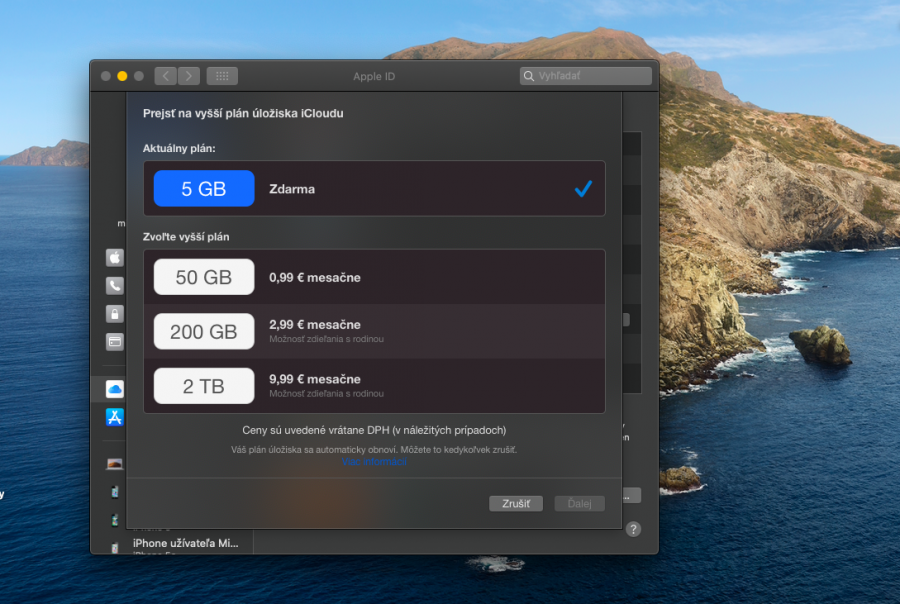Select the 50 GB storage plan
Screen dimensions: 900x604
point(374,277)
